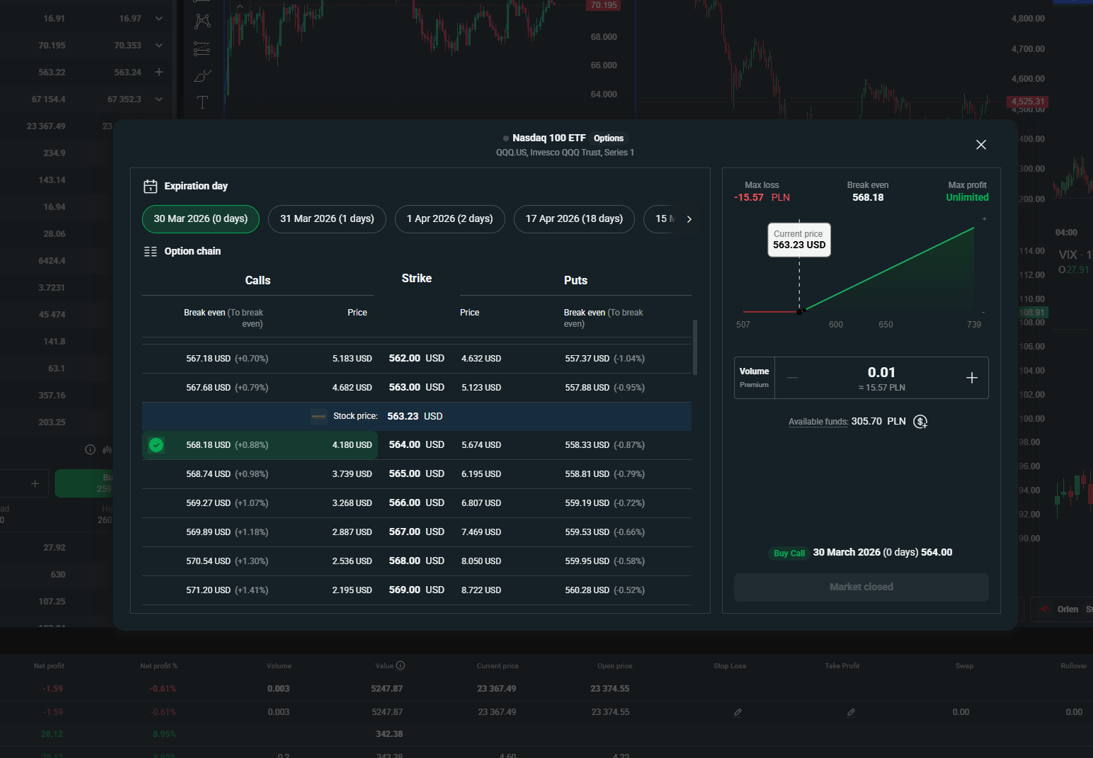
Task: Decrease volume with the minus button
Action: pos(792,378)
